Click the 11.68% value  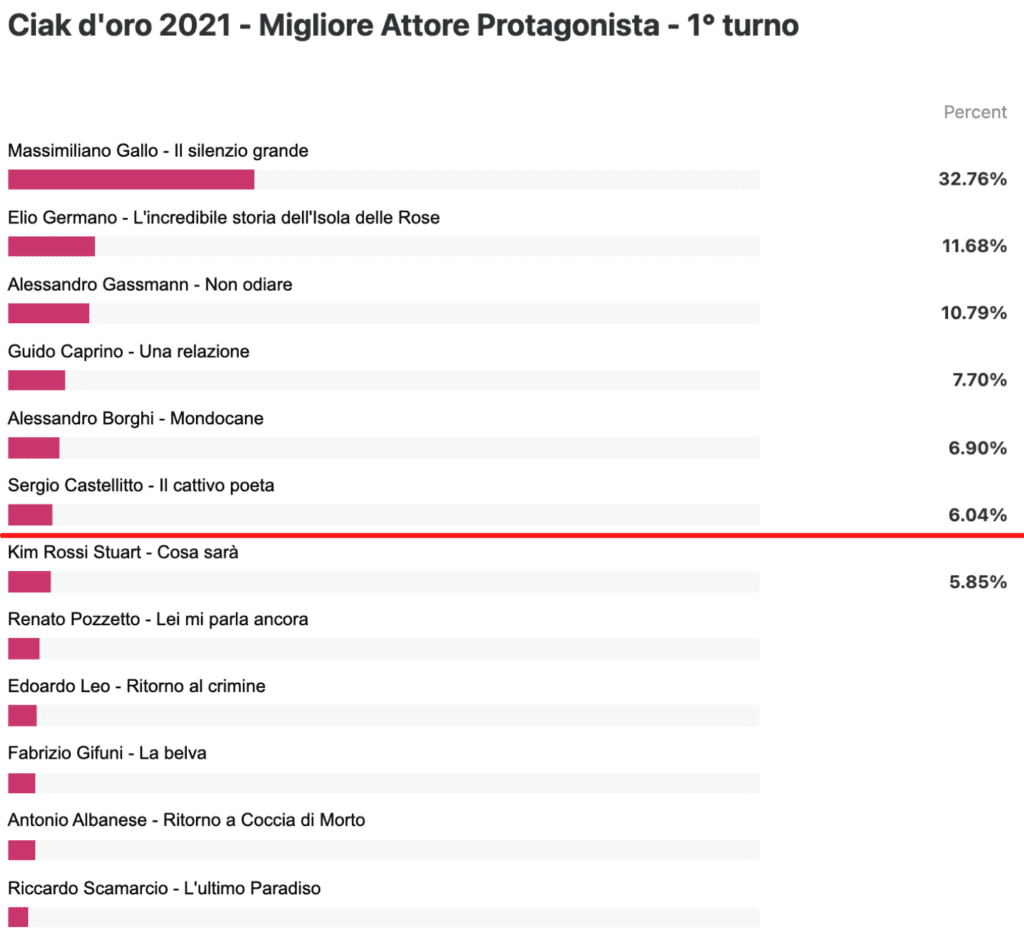(974, 246)
